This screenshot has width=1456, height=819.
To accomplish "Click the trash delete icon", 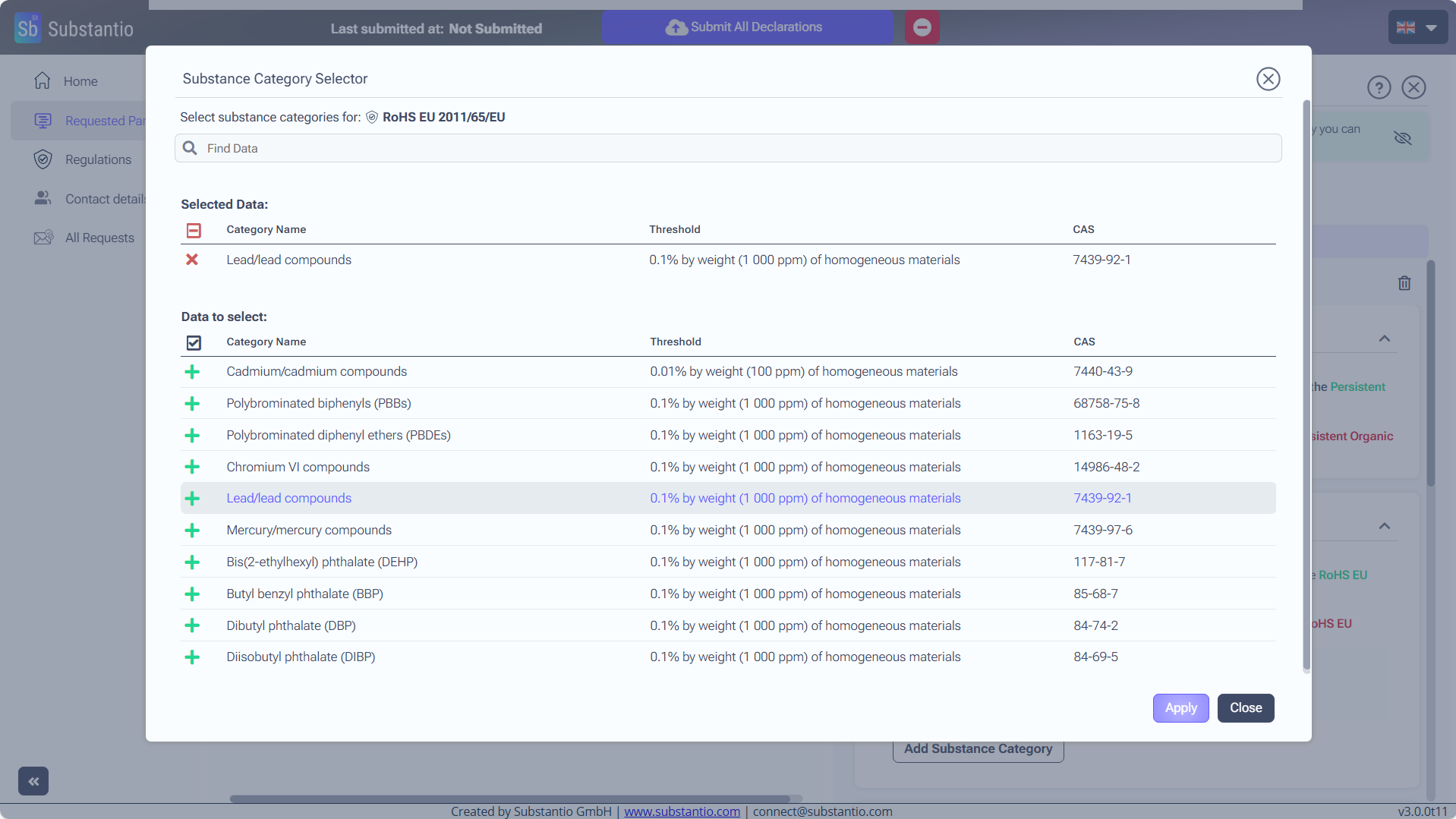I will pyautogui.click(x=1404, y=283).
